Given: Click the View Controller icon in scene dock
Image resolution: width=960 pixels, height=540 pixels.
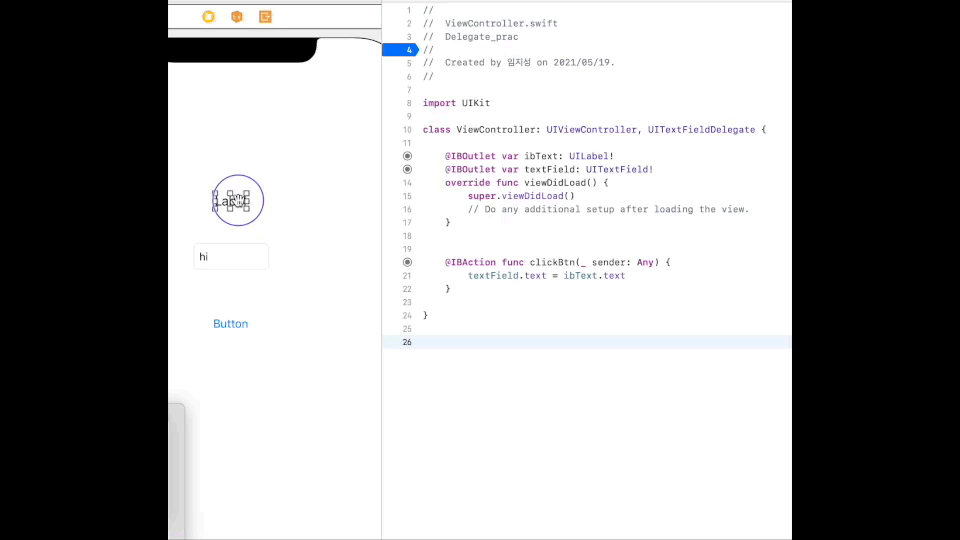Looking at the screenshot, I should click(x=209, y=17).
